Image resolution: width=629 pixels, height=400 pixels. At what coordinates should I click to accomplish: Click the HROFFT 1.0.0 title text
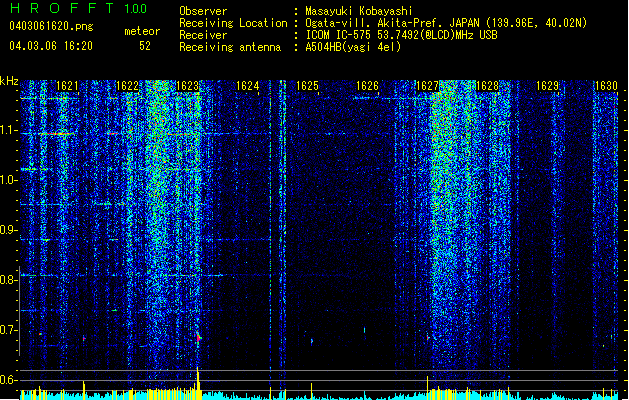[x=78, y=8]
